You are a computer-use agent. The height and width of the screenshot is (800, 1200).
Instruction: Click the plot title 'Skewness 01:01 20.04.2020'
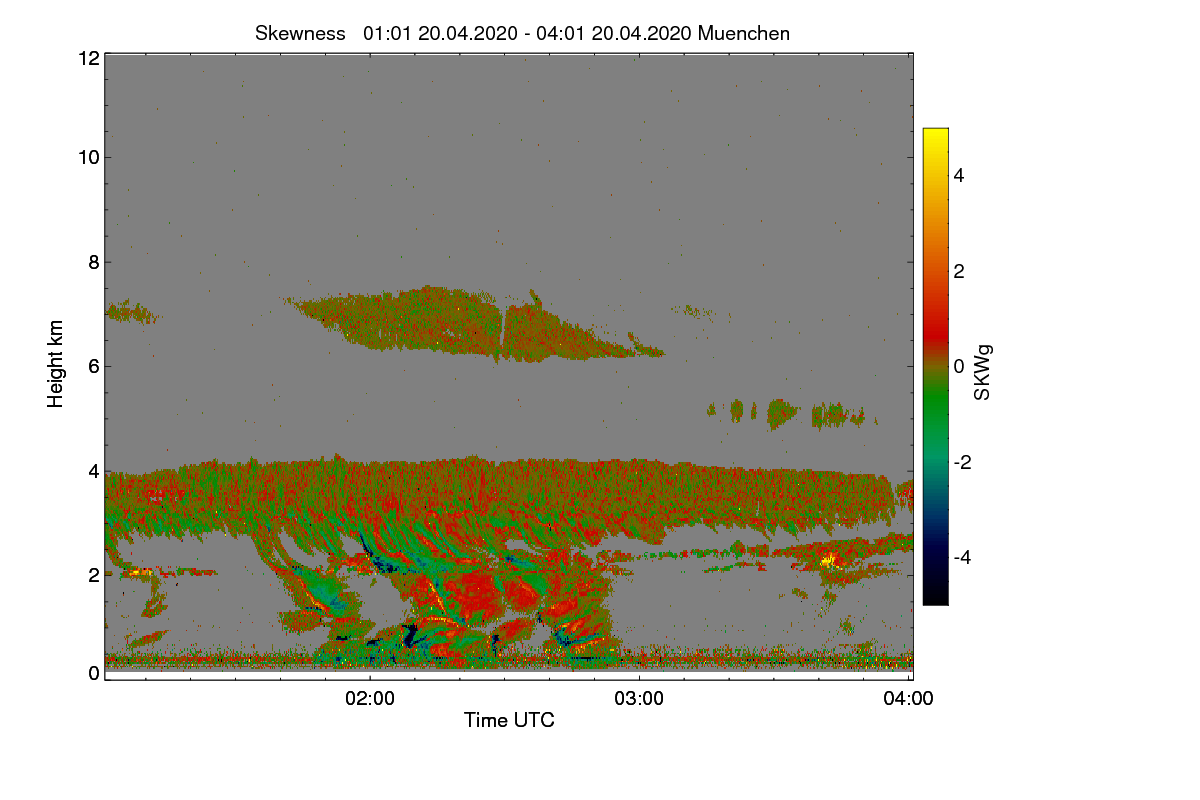click(x=522, y=33)
